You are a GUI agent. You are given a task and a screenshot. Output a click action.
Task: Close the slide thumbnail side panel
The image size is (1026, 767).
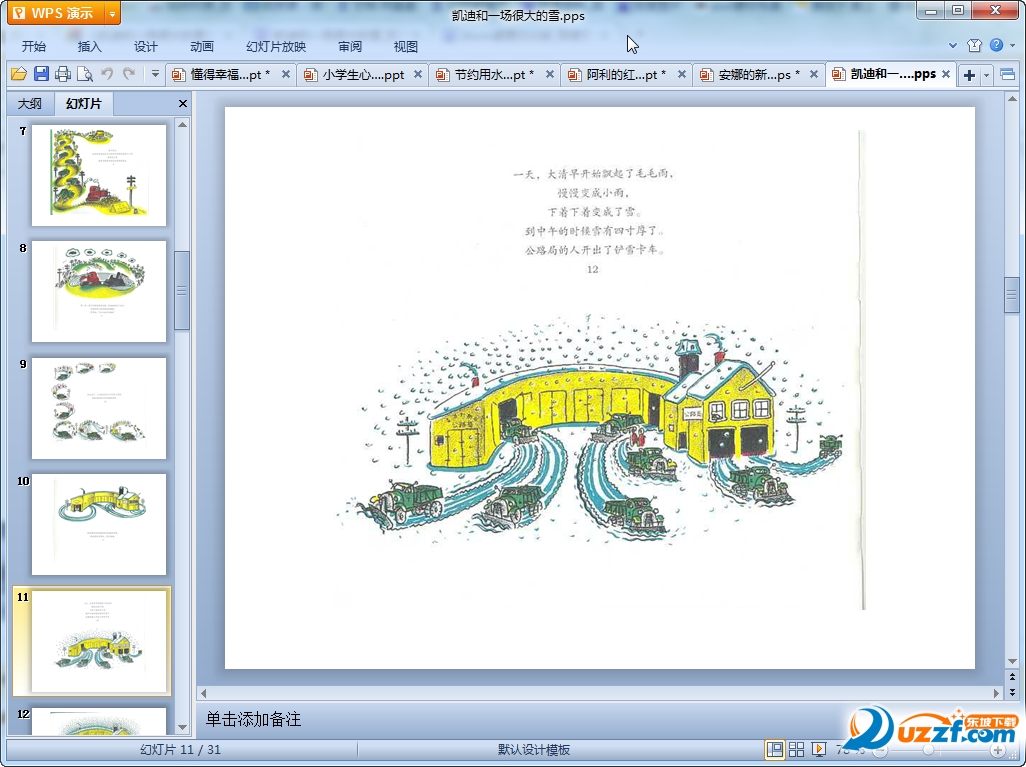click(183, 104)
